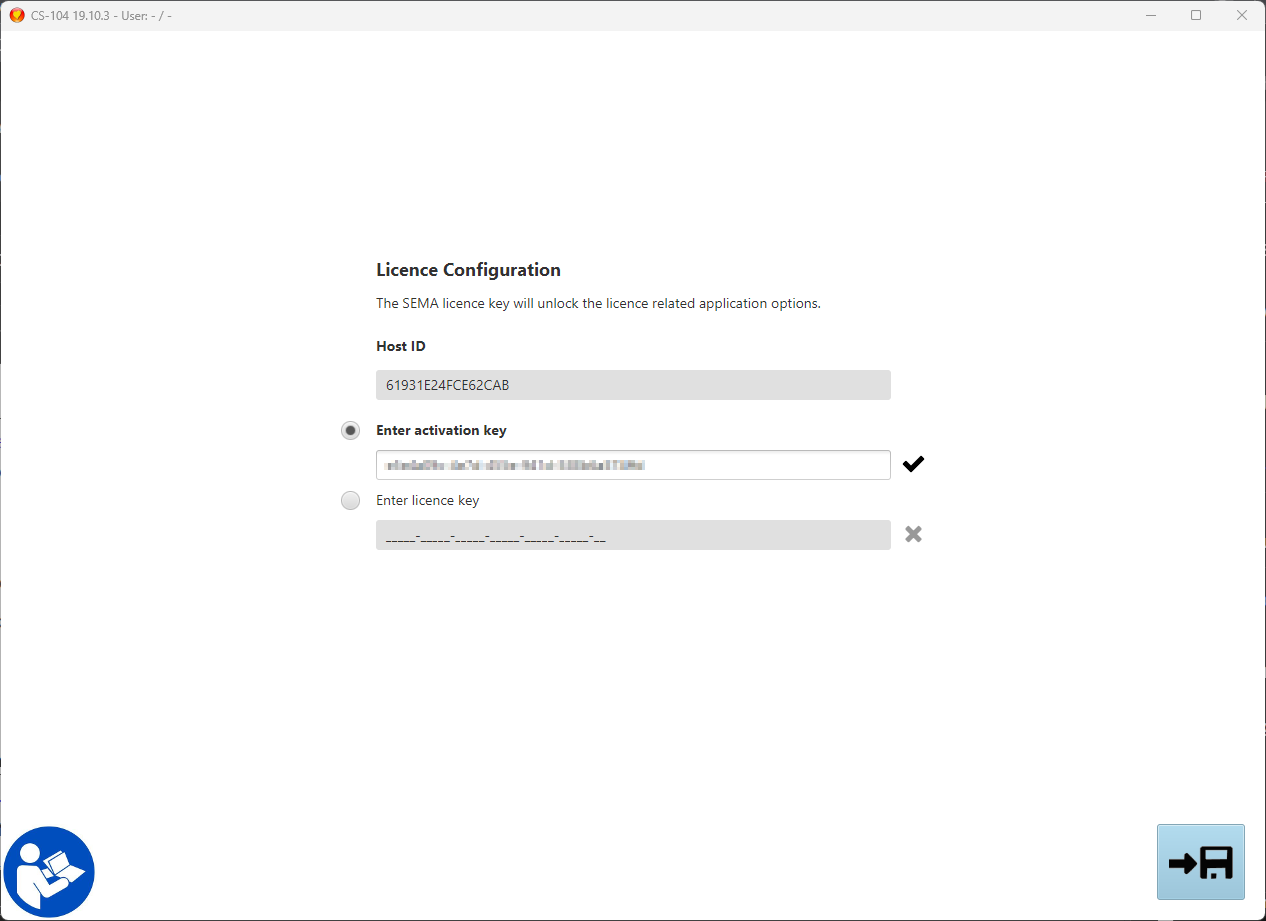
Task: Close the CS-104 application window
Action: tap(1241, 15)
